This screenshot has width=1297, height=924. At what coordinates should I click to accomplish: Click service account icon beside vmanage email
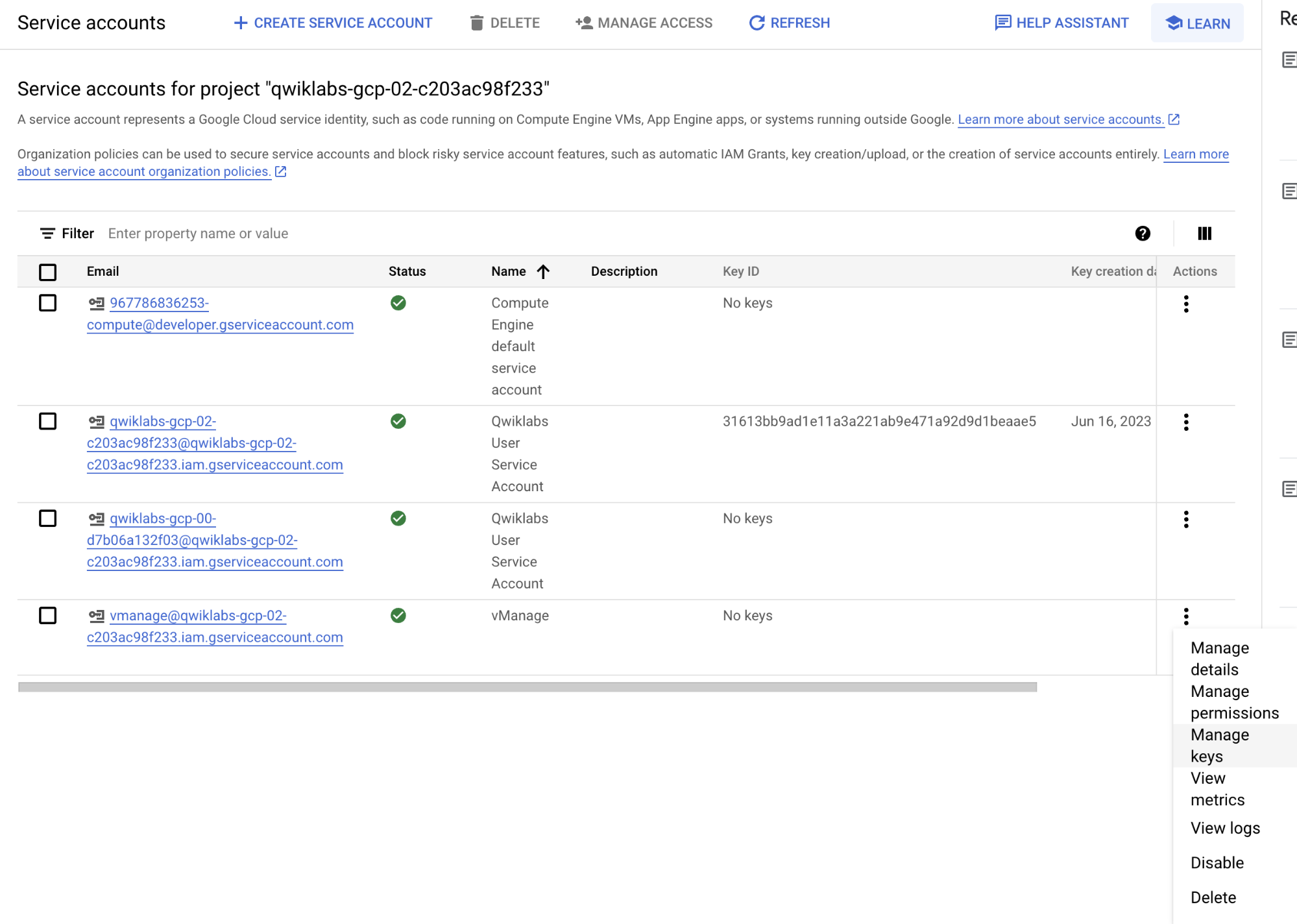click(97, 615)
